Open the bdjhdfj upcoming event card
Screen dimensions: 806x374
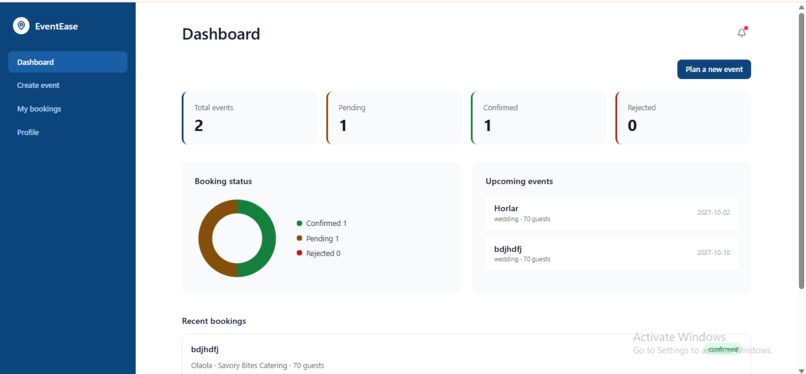coord(612,253)
